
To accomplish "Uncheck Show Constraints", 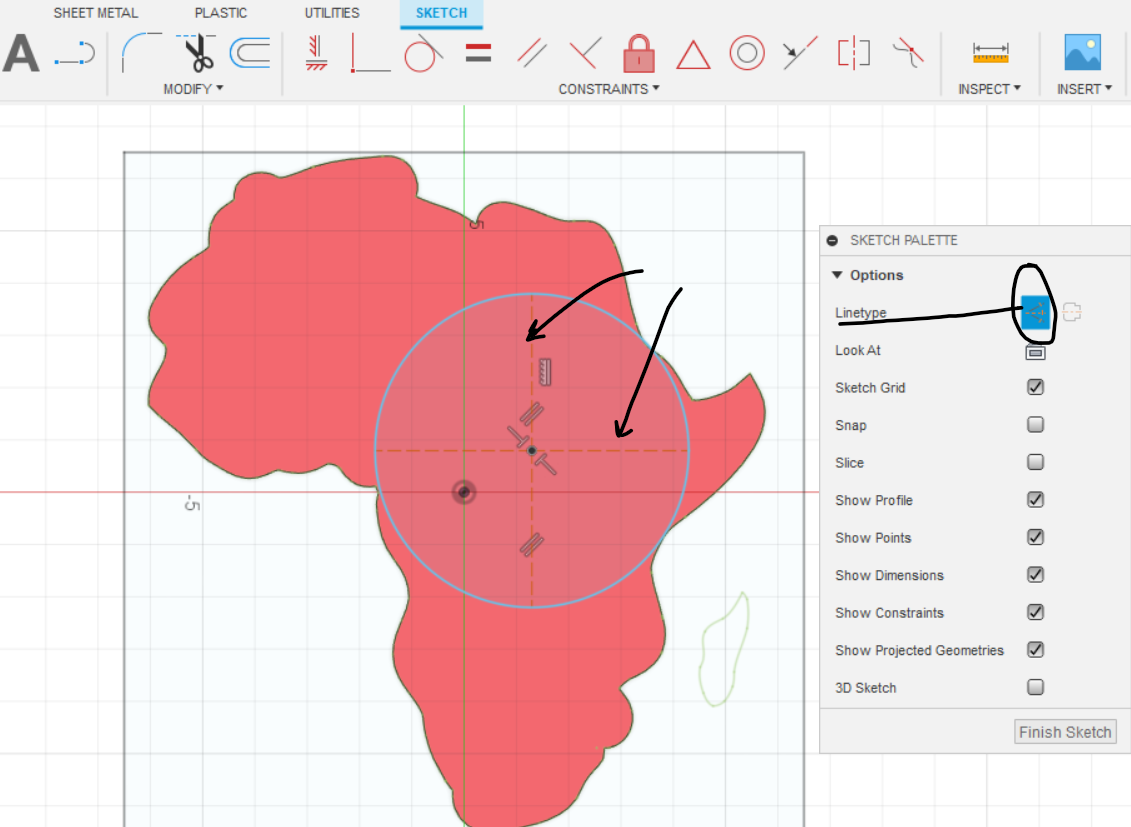I will tap(1035, 612).
